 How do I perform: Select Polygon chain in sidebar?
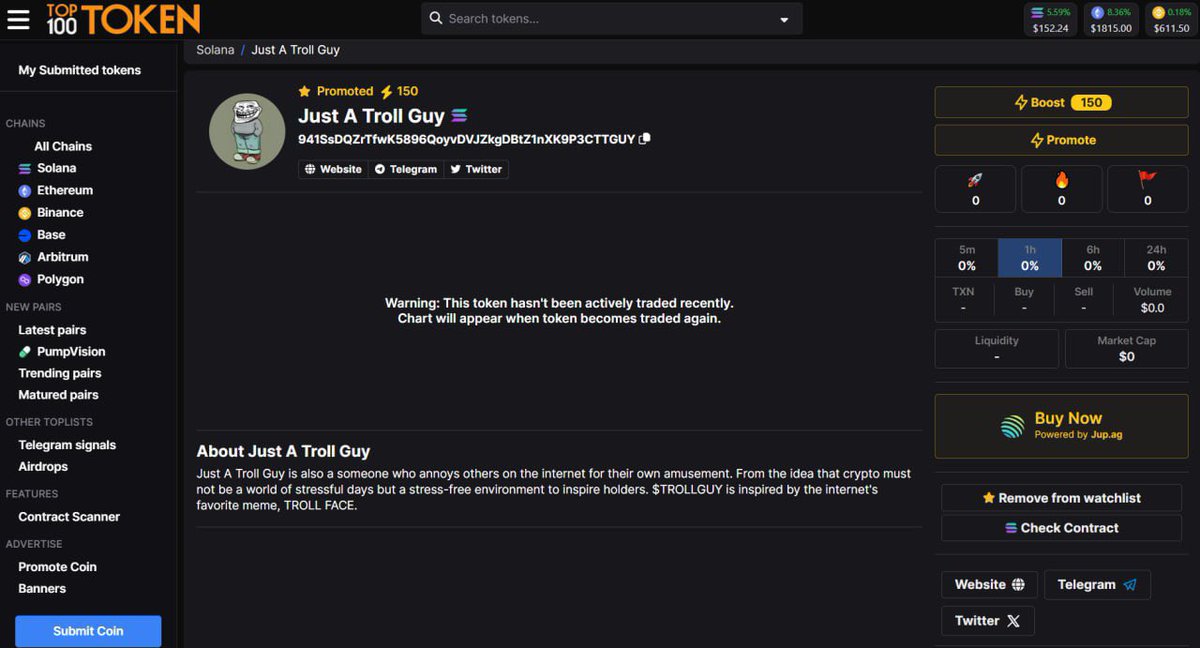[x=51, y=279]
